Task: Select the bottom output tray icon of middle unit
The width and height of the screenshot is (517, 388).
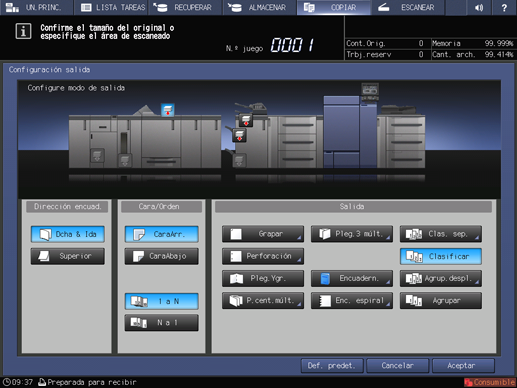Action: (x=239, y=160)
